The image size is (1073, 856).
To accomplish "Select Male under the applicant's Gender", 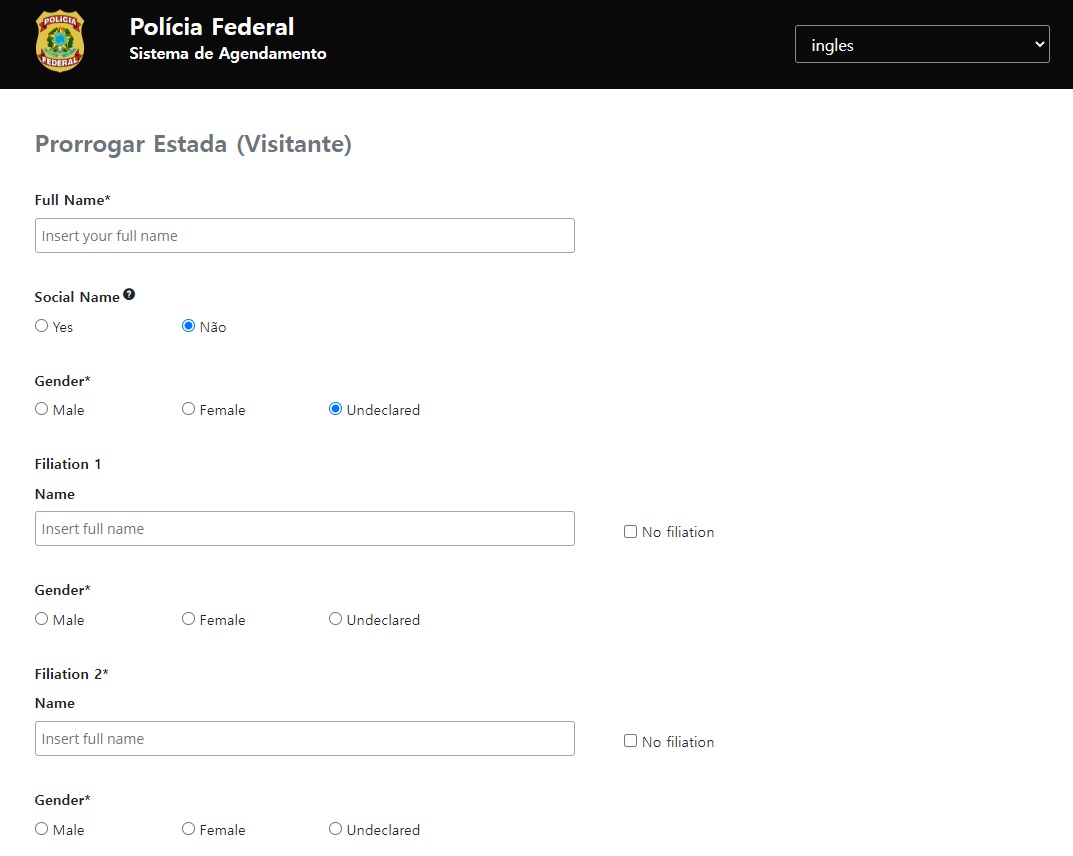I will click(42, 409).
